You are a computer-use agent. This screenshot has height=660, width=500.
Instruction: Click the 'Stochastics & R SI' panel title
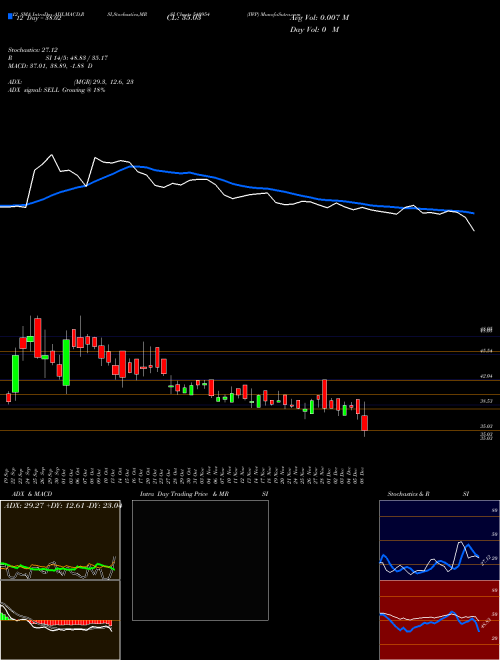[x=428, y=494]
